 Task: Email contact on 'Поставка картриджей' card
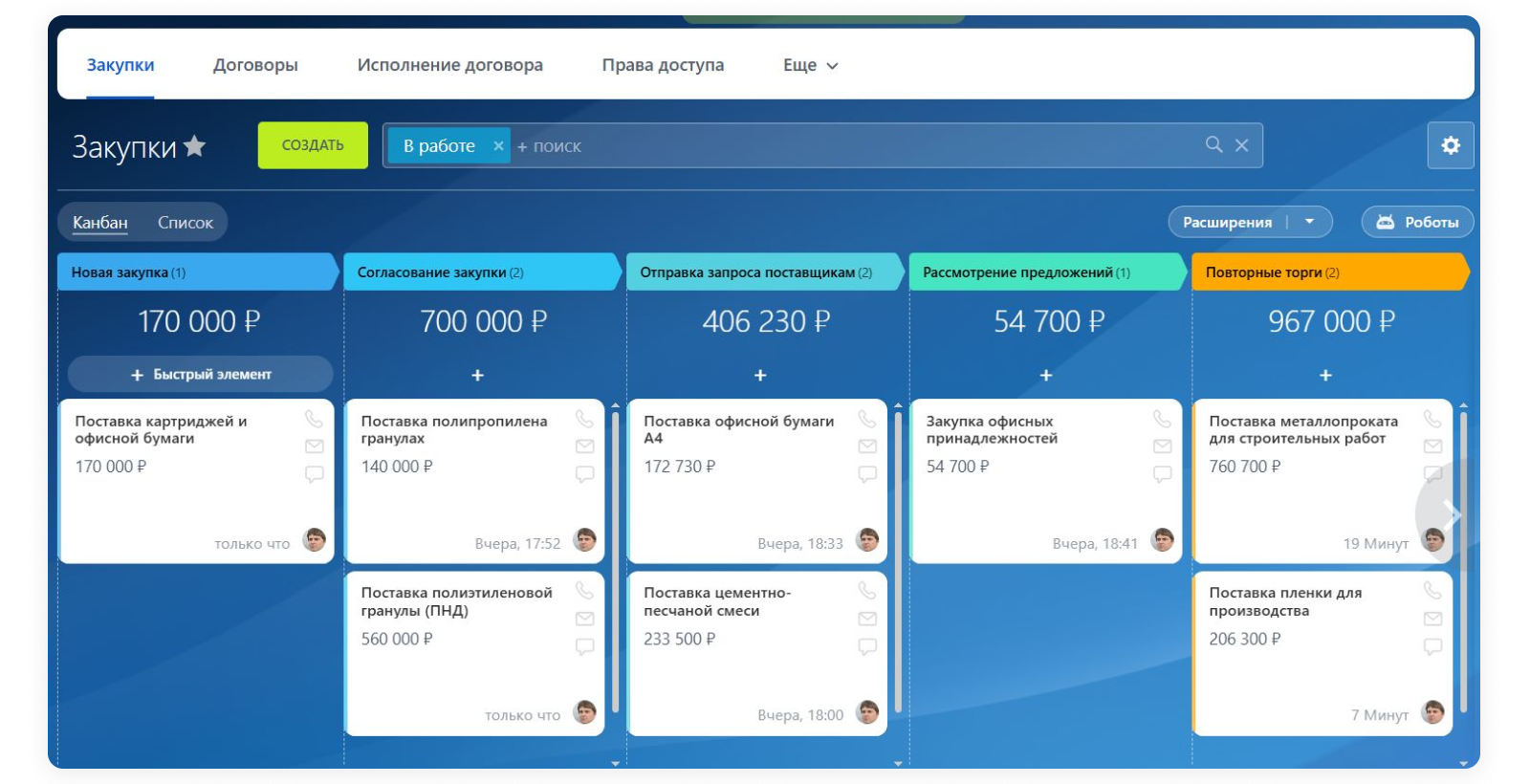314,446
